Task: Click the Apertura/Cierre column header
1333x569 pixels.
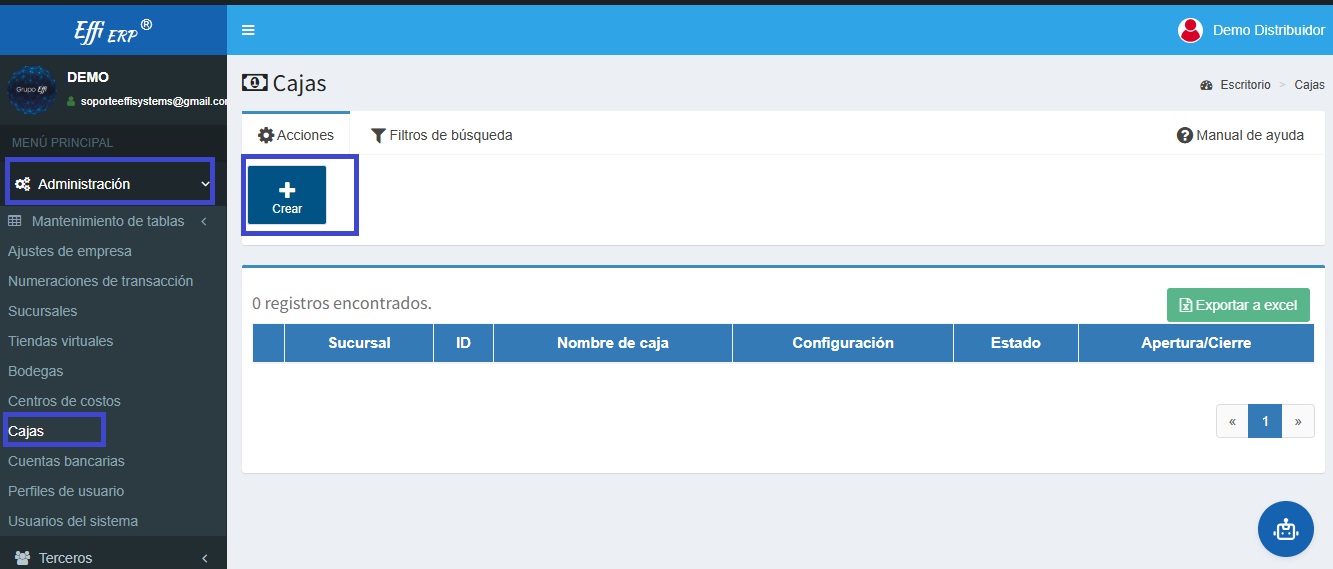Action: pyautogui.click(x=1196, y=343)
